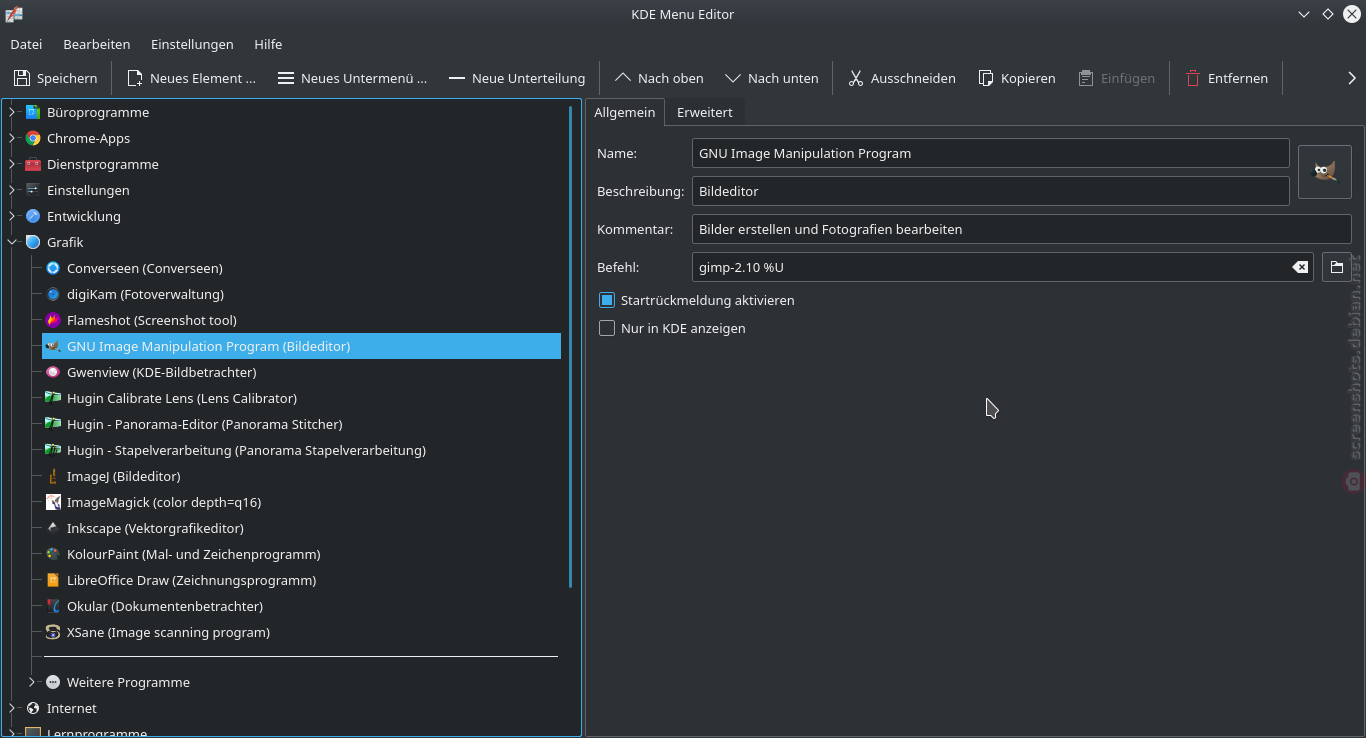Move item up with Nach oben

point(659,78)
